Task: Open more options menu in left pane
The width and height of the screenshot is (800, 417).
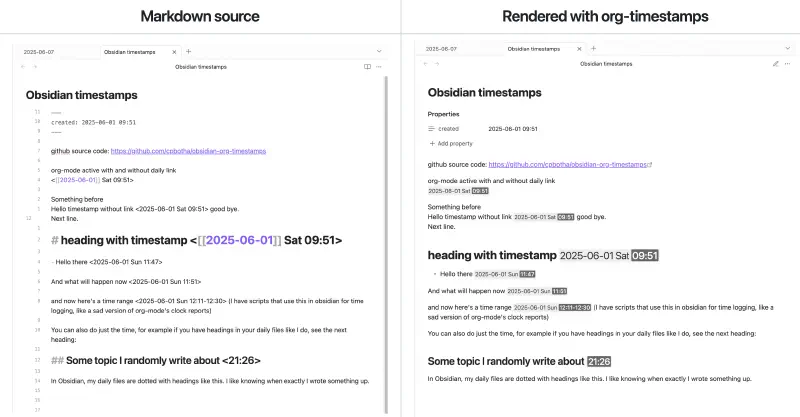Action: (x=379, y=67)
